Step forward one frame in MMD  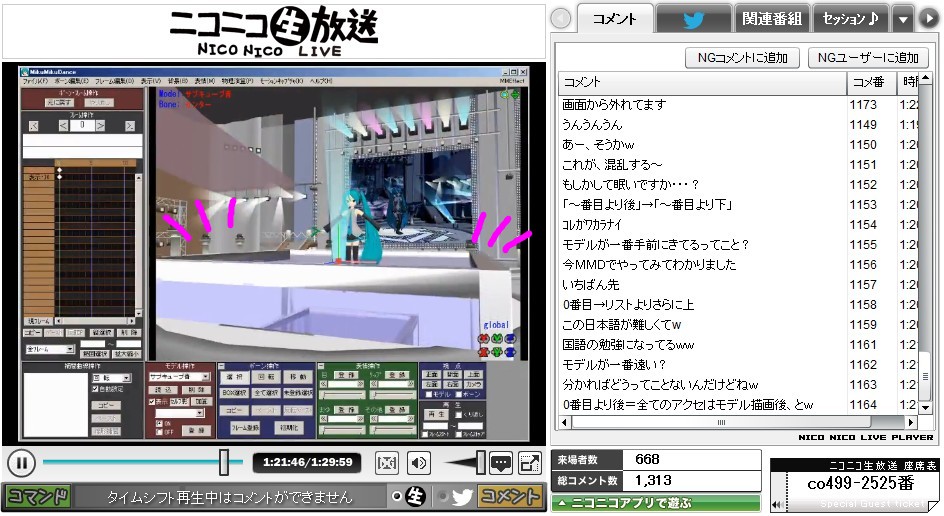click(101, 125)
